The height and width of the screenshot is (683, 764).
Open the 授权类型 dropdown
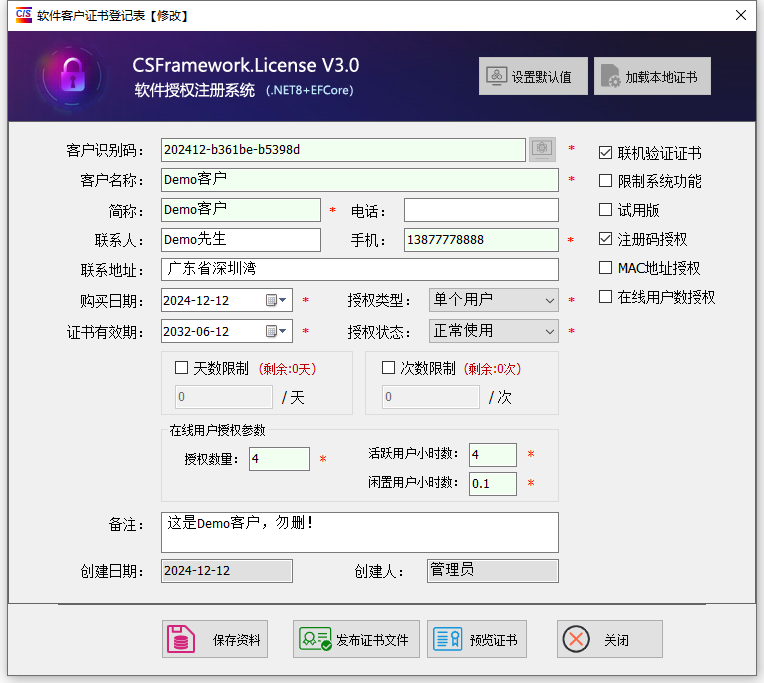(550, 300)
